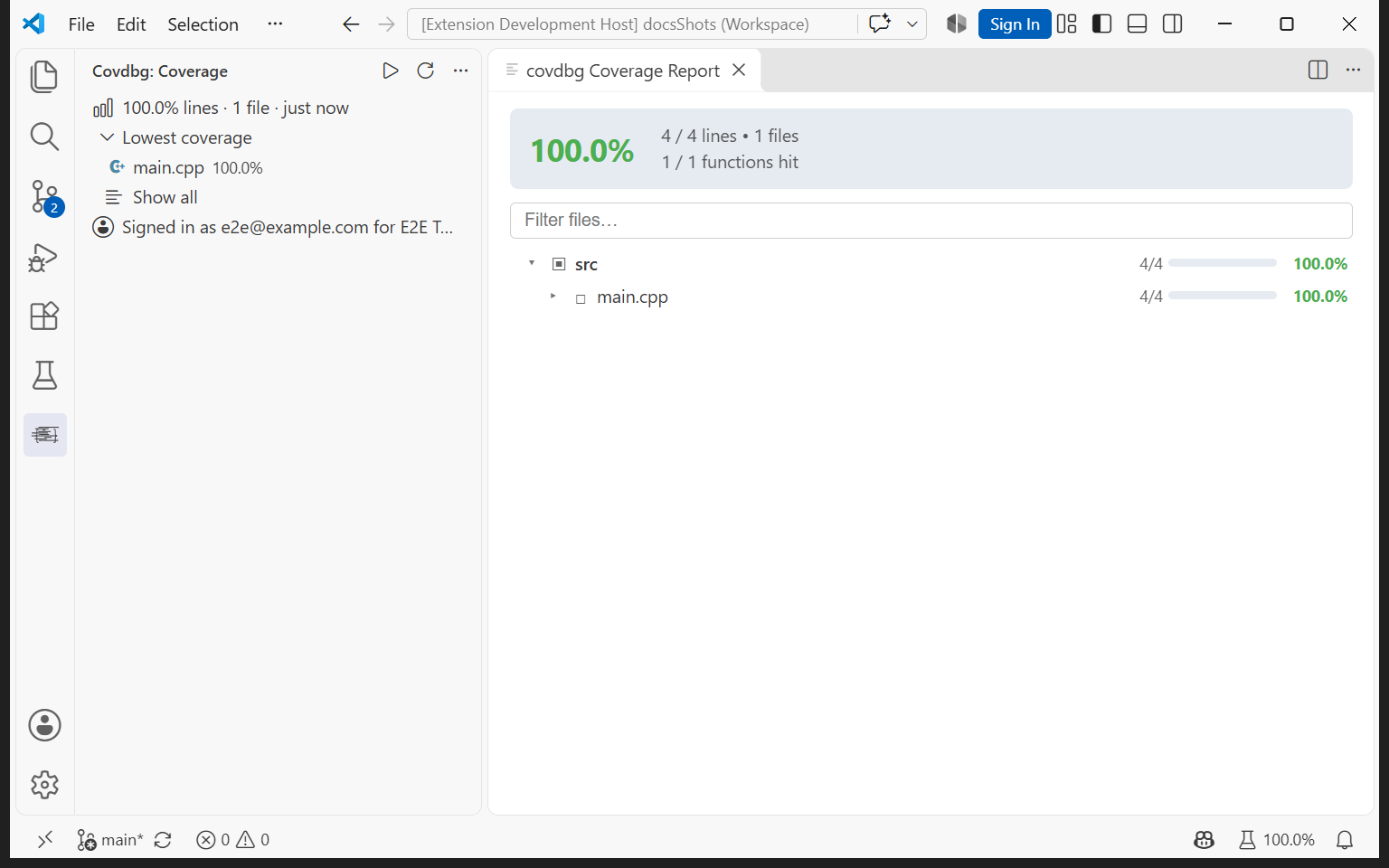
Task: Click the icon left of Sign In
Action: point(956,24)
